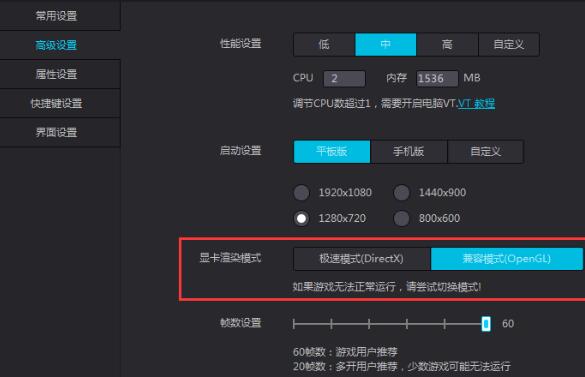Click the frame rate slider handle
The width and height of the screenshot is (585, 377).
486,324
